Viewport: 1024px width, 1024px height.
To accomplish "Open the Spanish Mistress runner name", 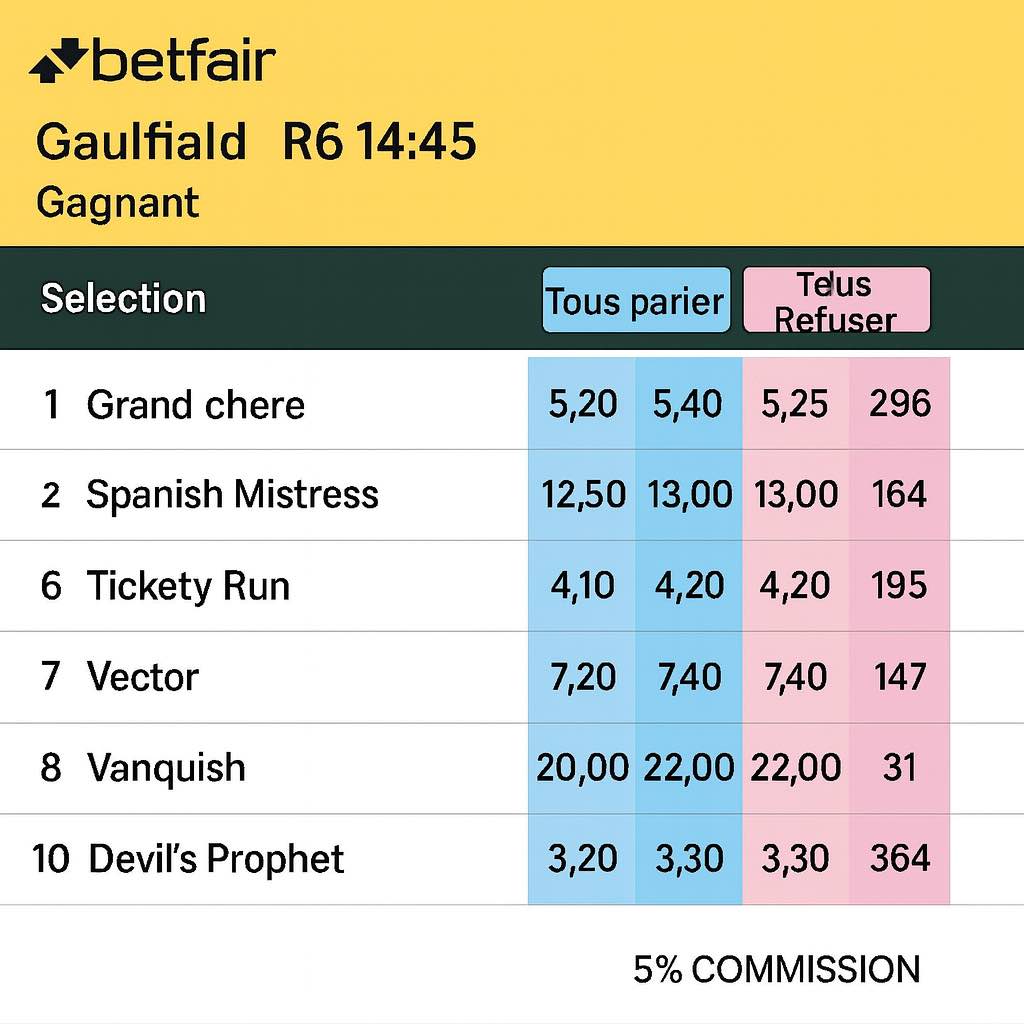I will click(232, 494).
